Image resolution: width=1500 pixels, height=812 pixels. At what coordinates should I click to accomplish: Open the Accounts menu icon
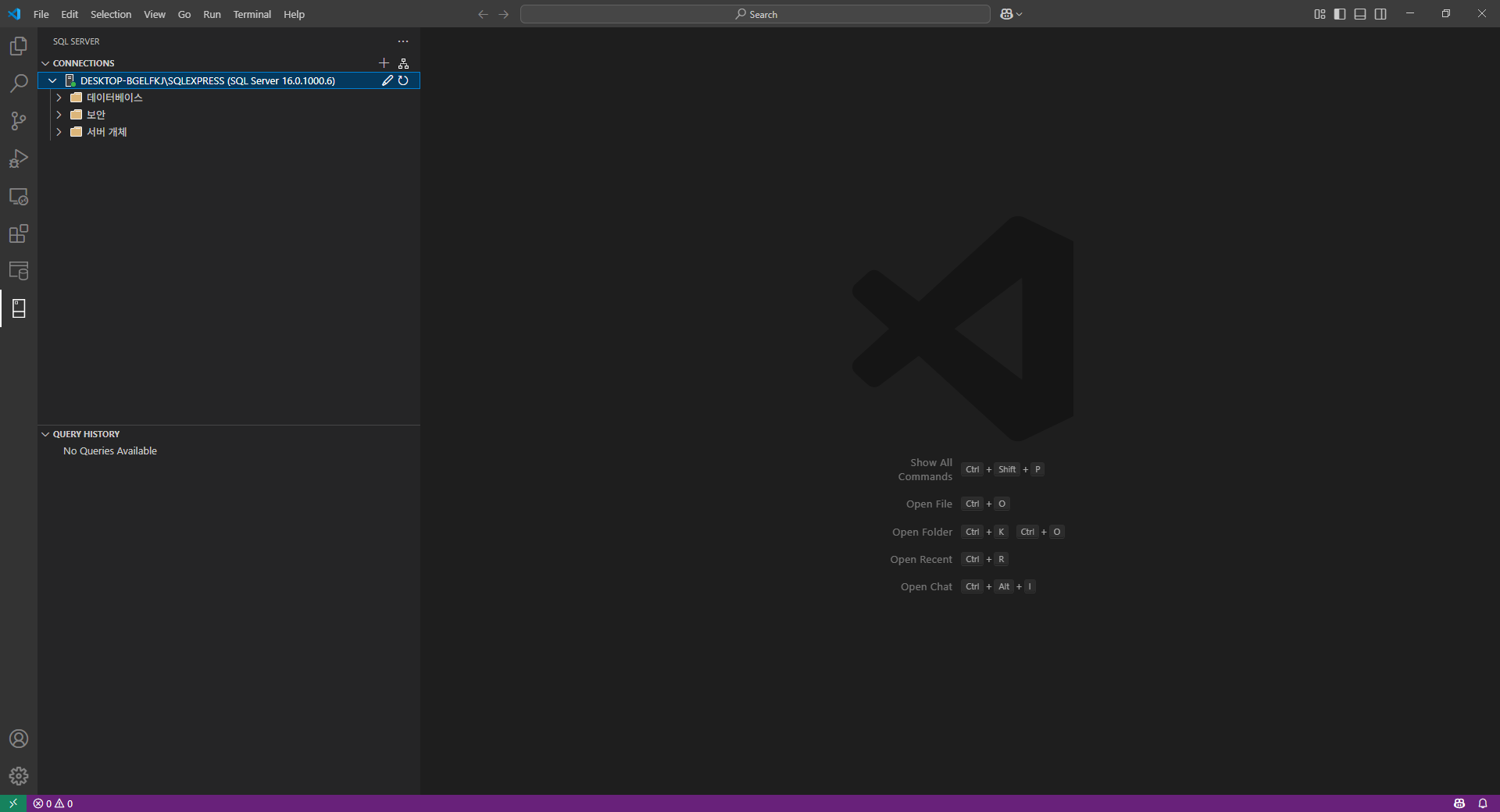[x=19, y=739]
